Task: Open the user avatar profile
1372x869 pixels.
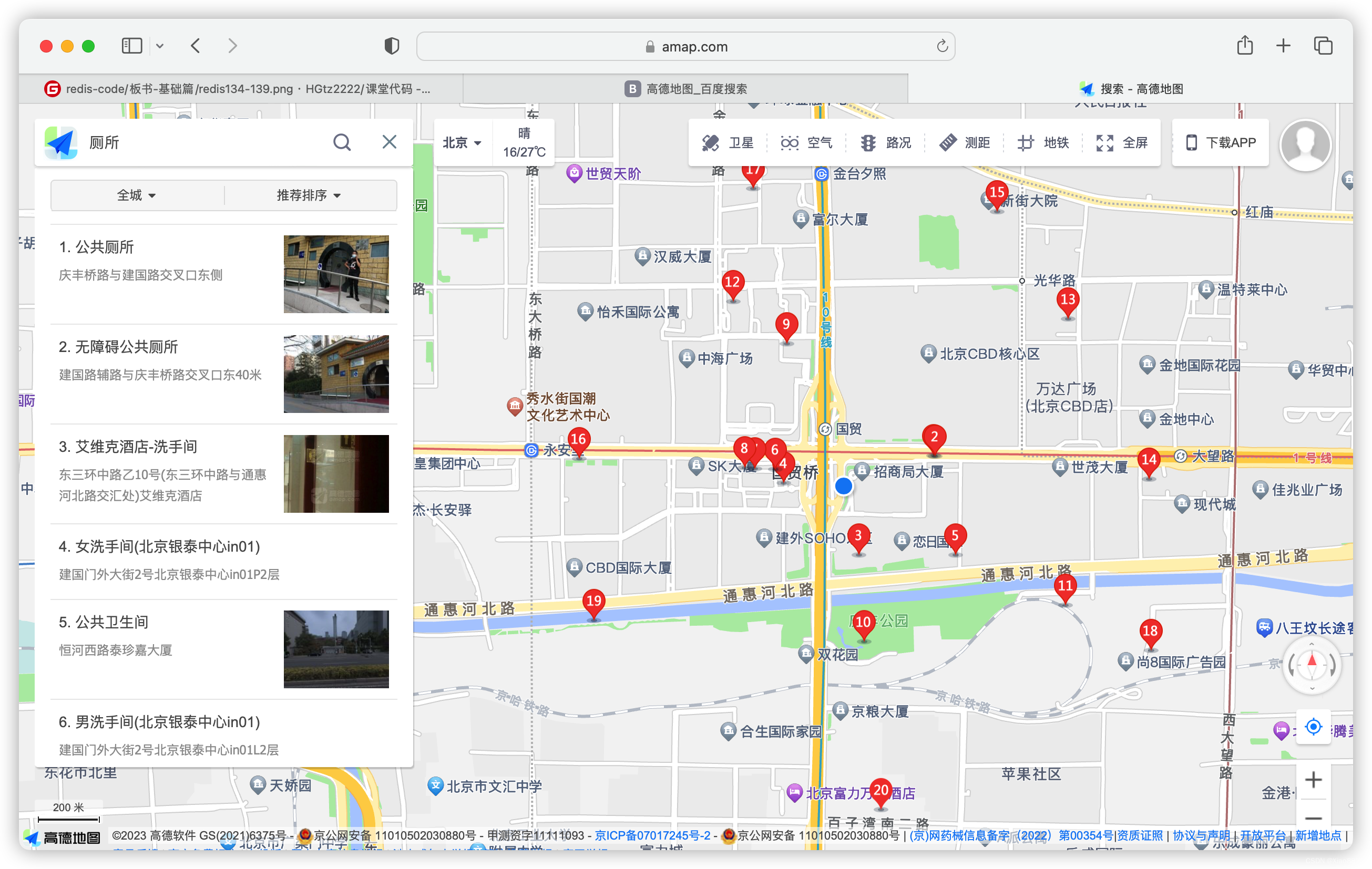Action: coord(1305,144)
